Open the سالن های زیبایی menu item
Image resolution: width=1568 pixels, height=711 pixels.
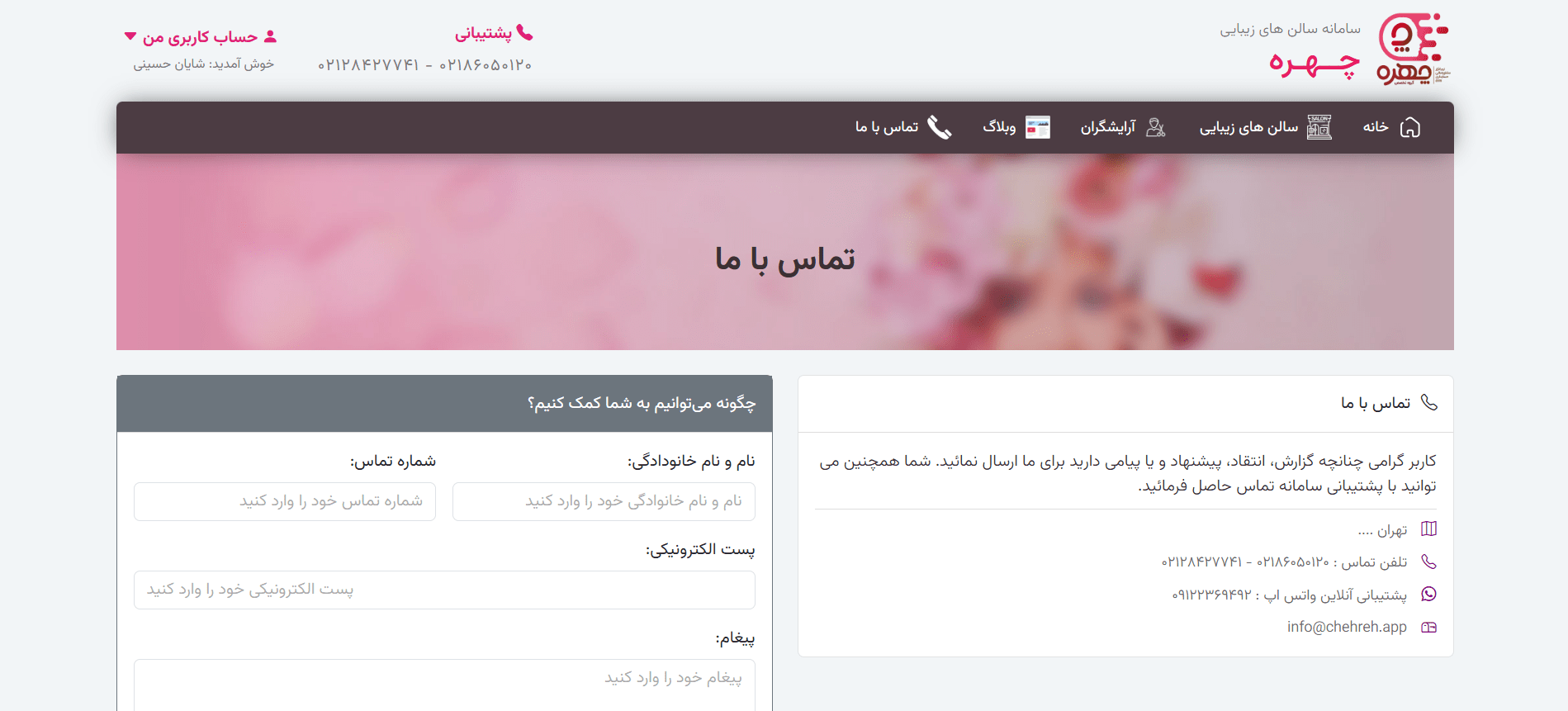(x=1248, y=127)
